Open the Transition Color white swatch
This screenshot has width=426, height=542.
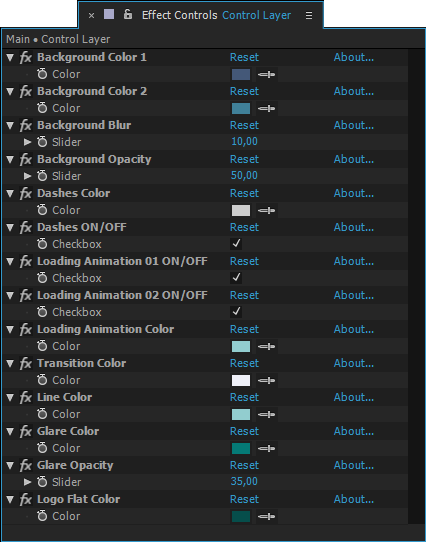(241, 380)
